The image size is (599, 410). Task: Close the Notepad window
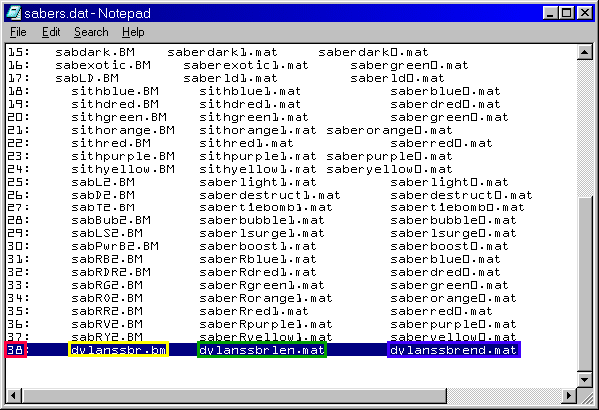[585, 13]
